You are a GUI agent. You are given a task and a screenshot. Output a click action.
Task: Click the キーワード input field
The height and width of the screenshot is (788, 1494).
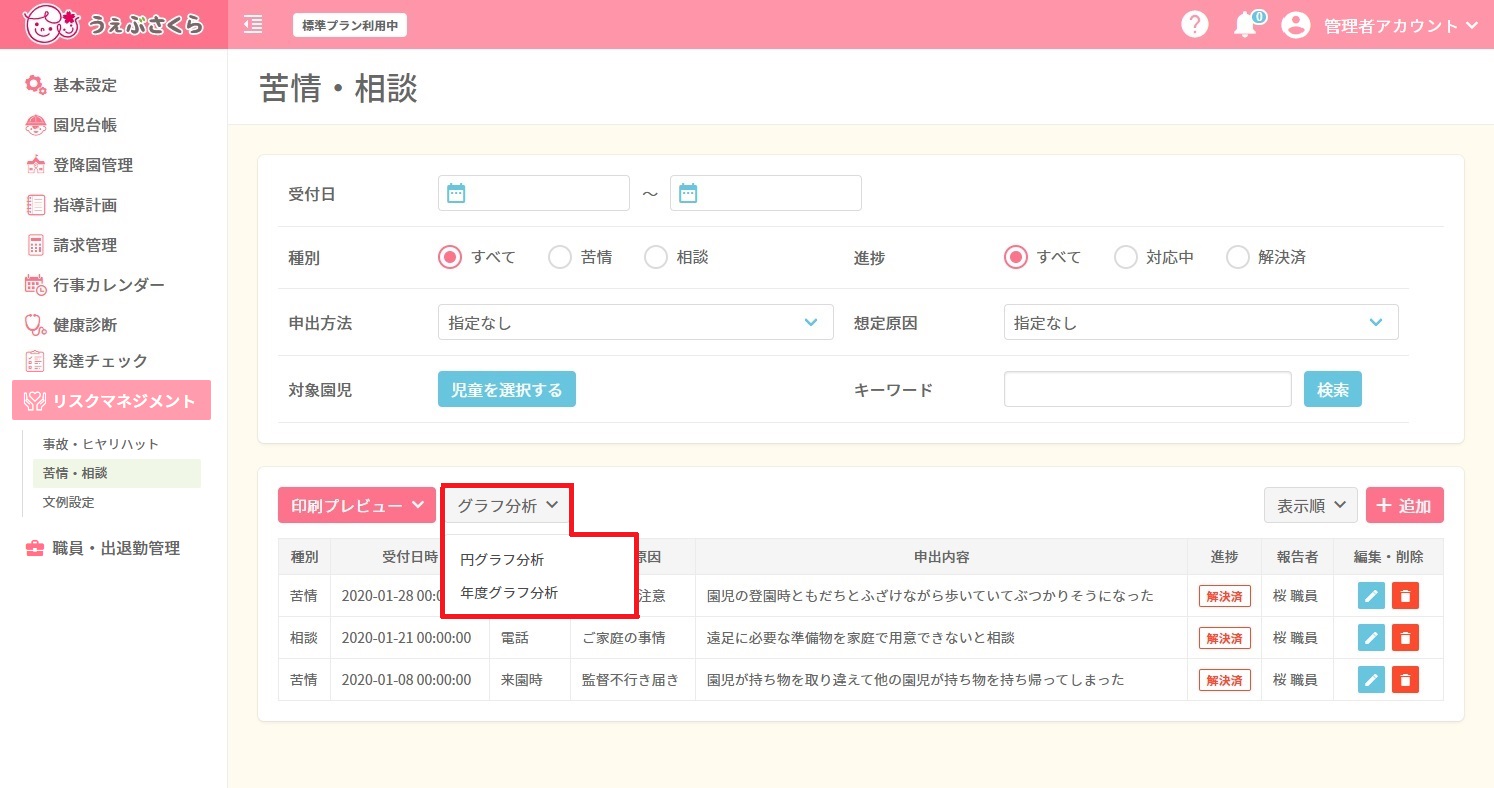coord(1148,390)
